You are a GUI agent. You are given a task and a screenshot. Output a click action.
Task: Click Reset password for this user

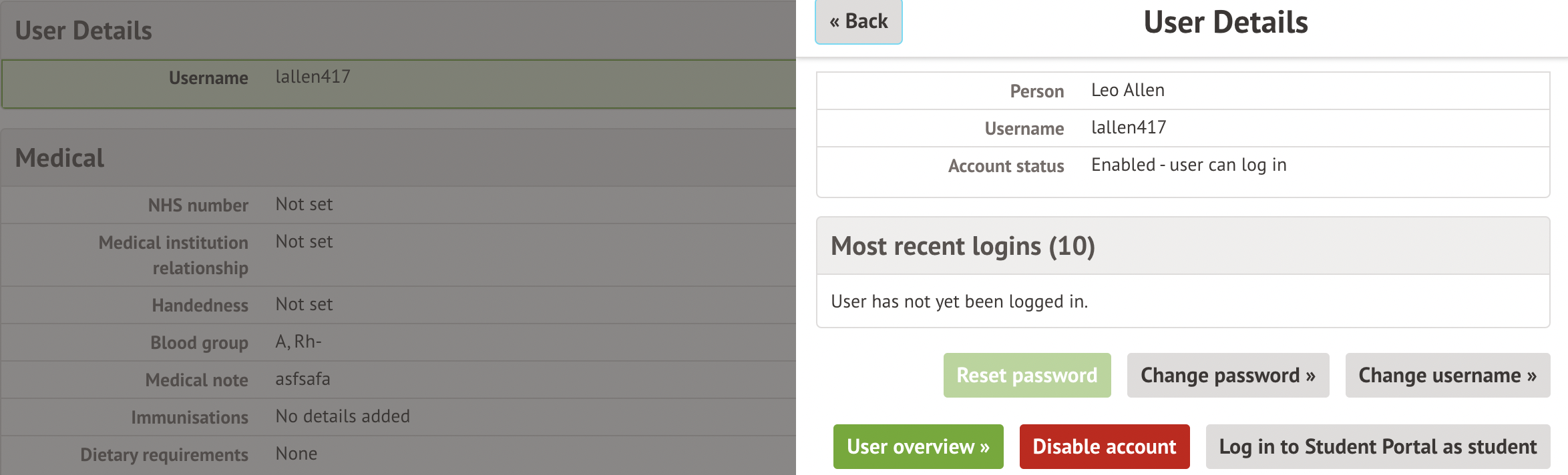coord(1026,375)
